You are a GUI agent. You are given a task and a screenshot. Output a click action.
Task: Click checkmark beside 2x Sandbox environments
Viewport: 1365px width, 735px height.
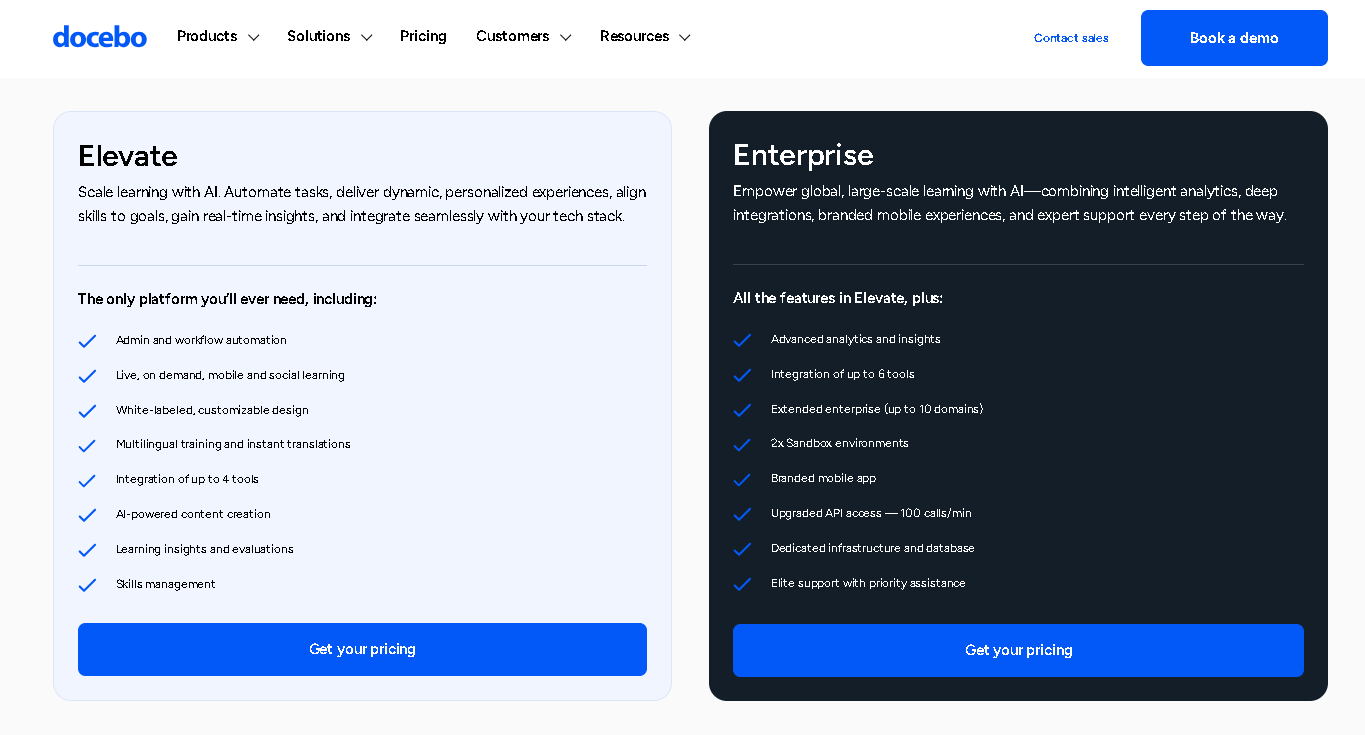(x=742, y=444)
